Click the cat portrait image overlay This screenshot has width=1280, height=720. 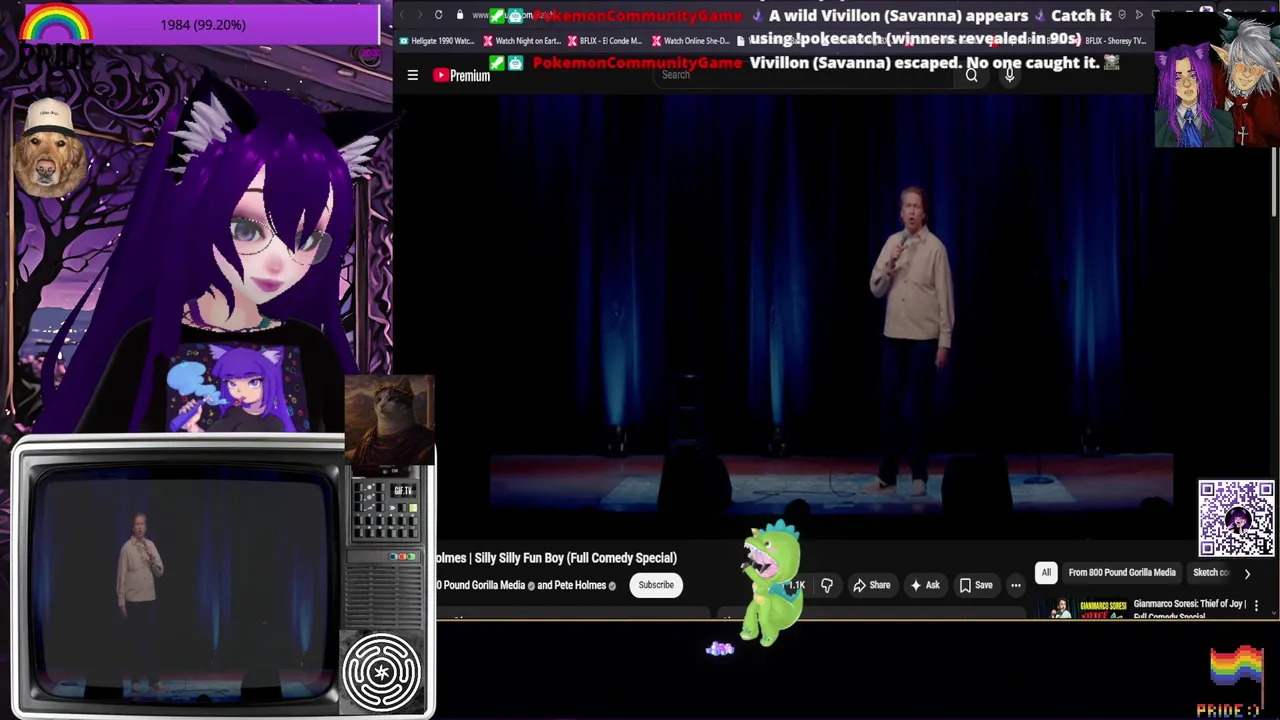tap(389, 420)
